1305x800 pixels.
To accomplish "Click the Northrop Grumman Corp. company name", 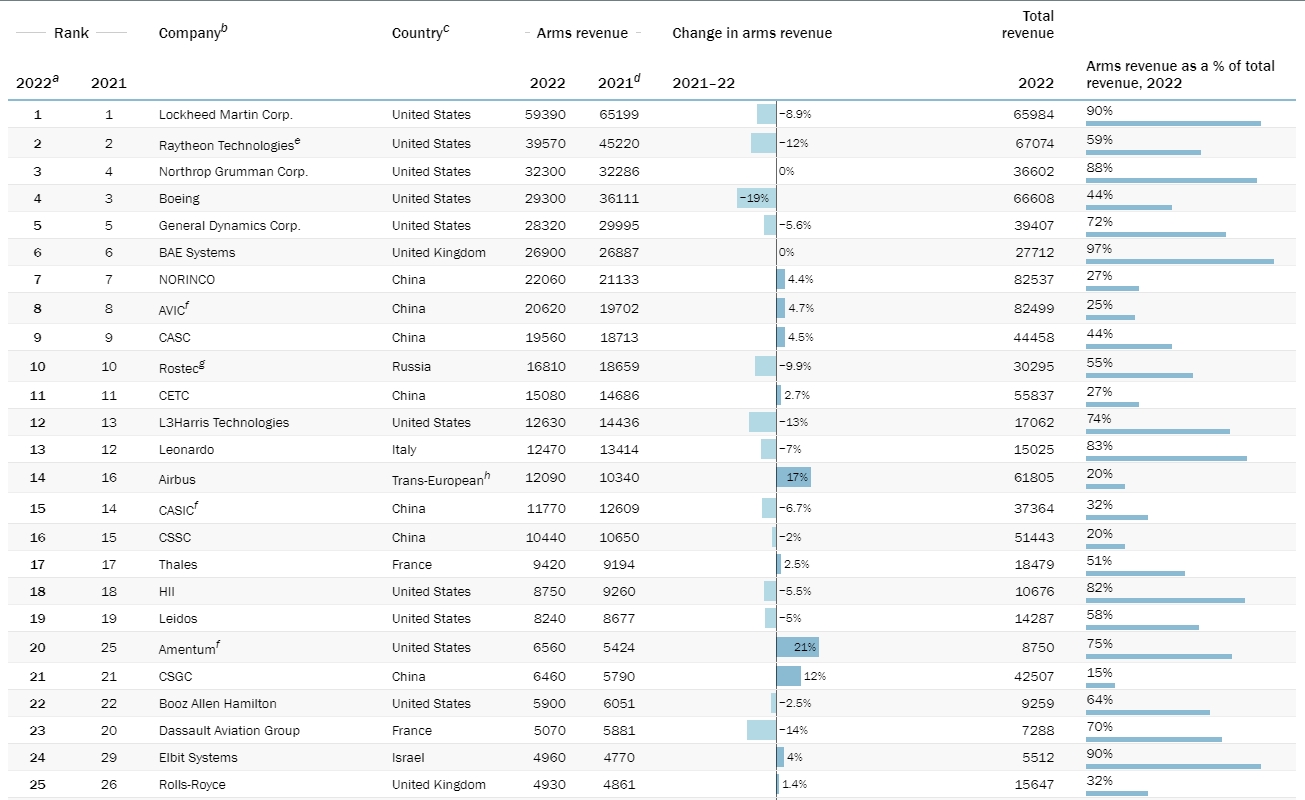I will pyautogui.click(x=233, y=172).
